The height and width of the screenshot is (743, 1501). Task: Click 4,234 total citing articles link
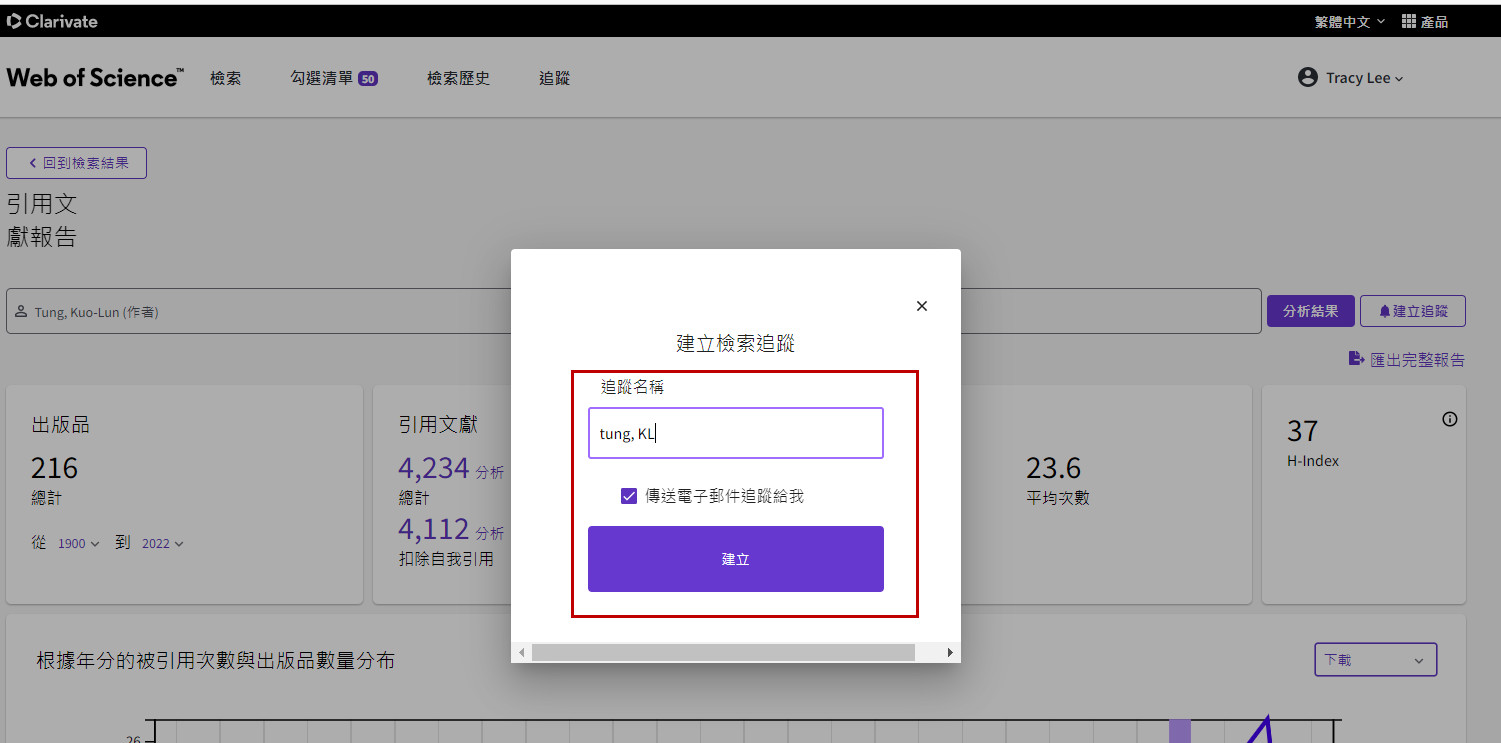coord(433,468)
